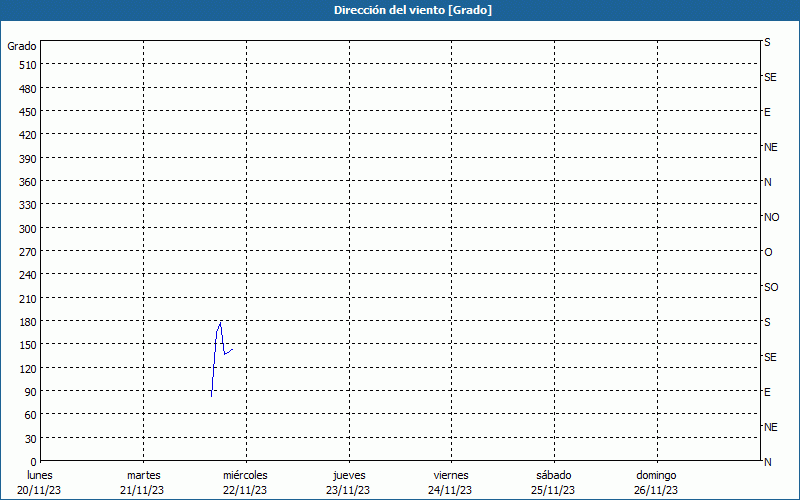The height and width of the screenshot is (500, 800).
Task: Click the chart title 'Dirección del viento [Grado]'
Action: tap(413, 10)
